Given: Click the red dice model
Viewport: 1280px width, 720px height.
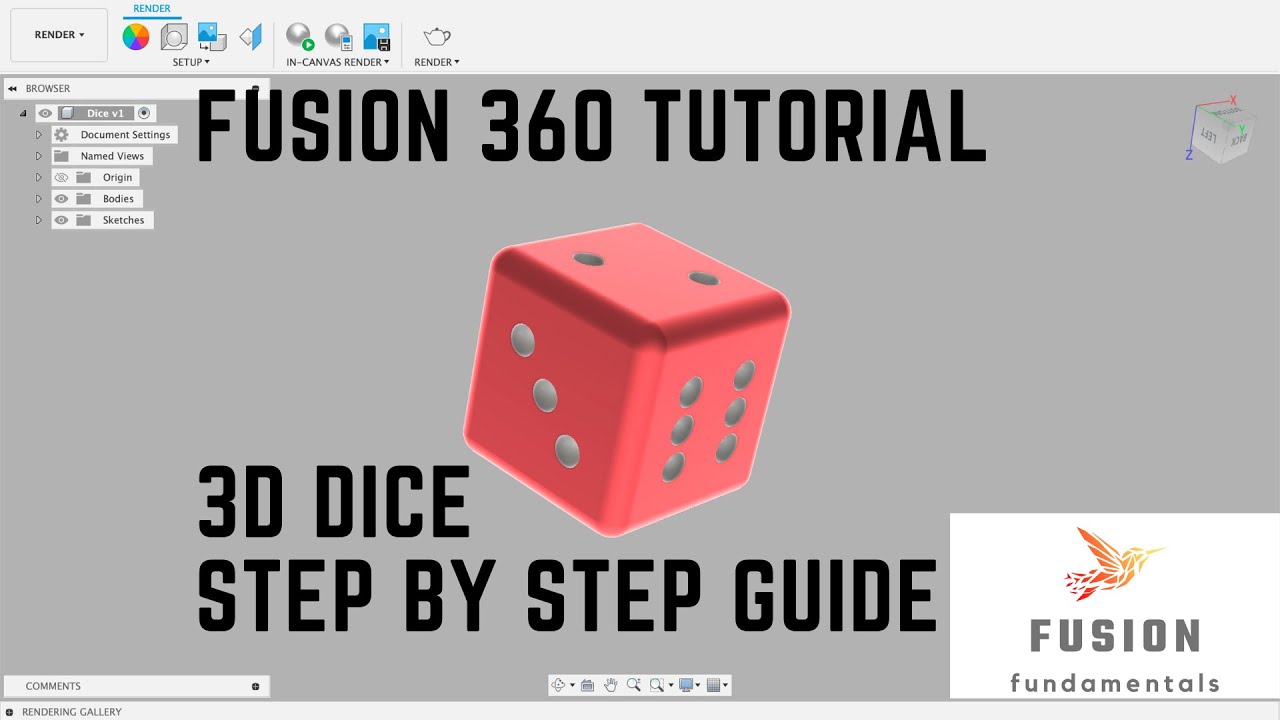Looking at the screenshot, I should click(x=627, y=378).
